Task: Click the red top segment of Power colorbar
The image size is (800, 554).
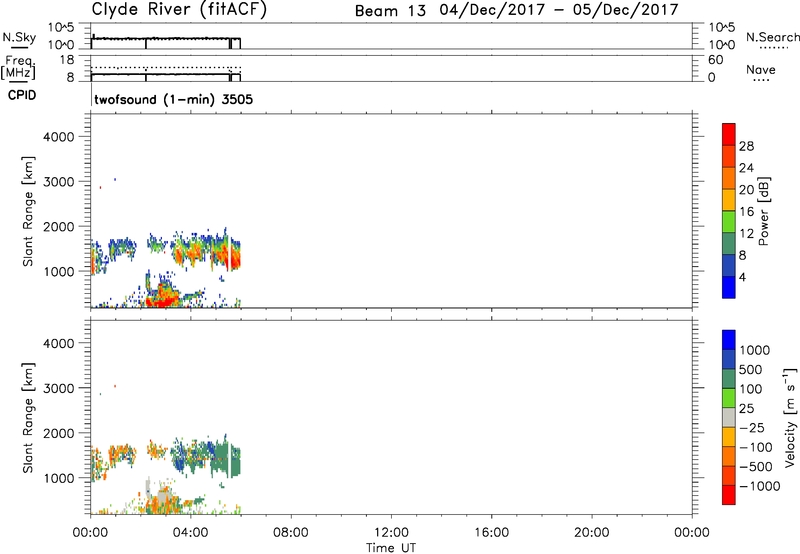Action: (x=729, y=134)
